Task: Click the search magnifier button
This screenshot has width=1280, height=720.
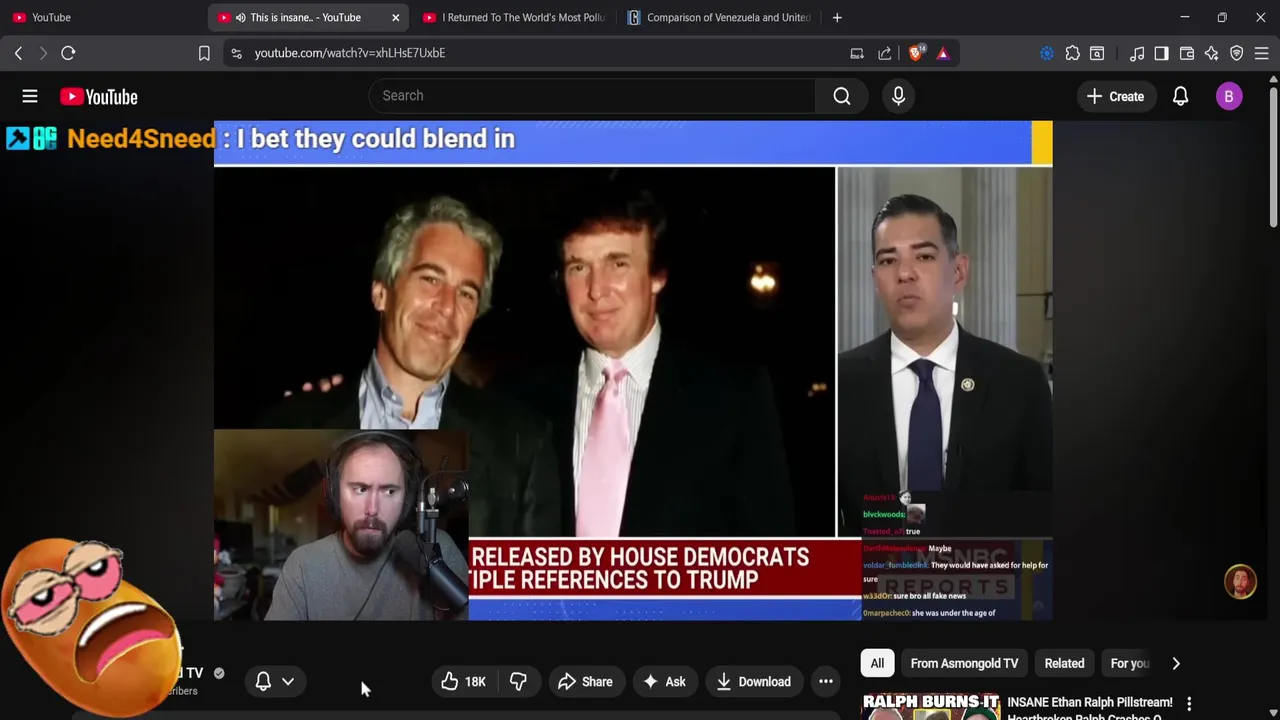Action: click(x=842, y=96)
